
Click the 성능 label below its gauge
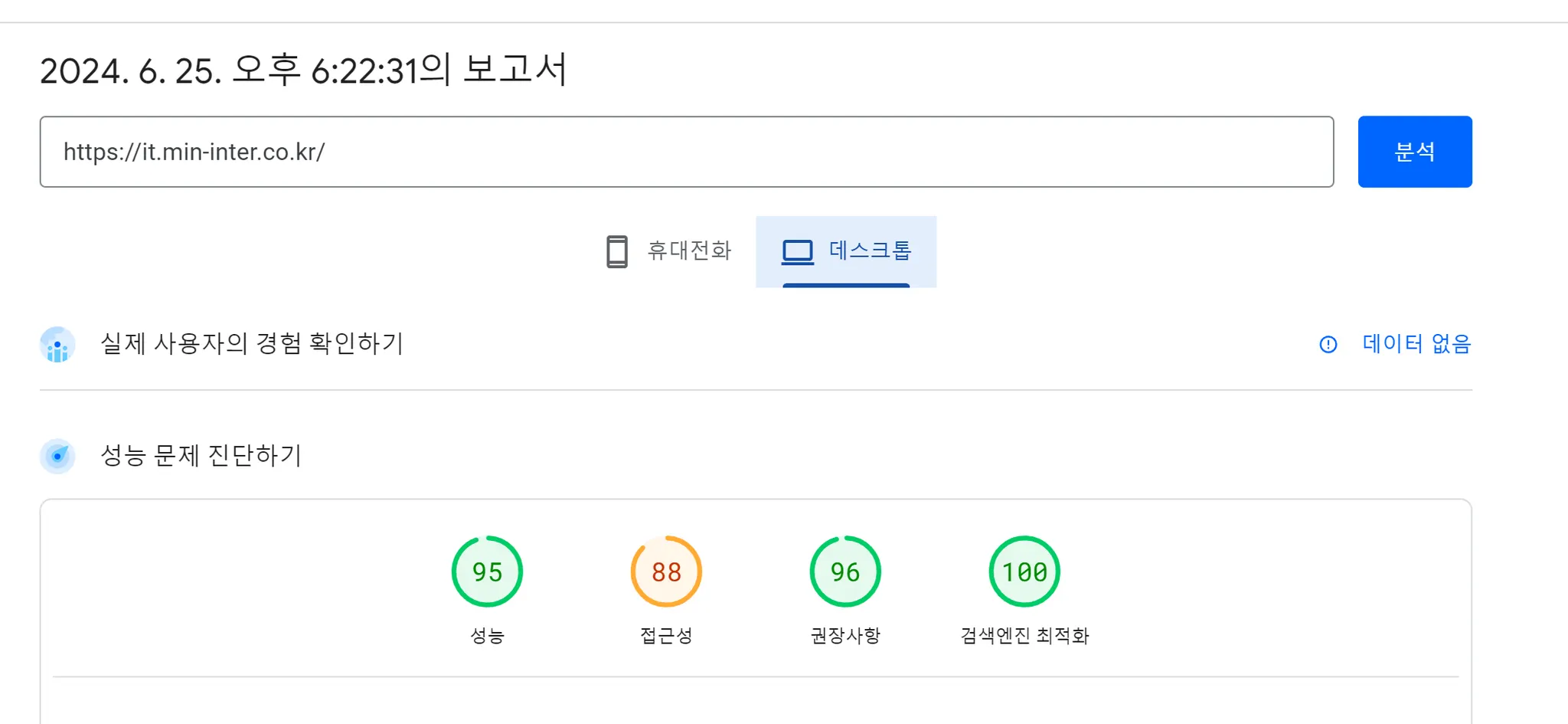(487, 634)
